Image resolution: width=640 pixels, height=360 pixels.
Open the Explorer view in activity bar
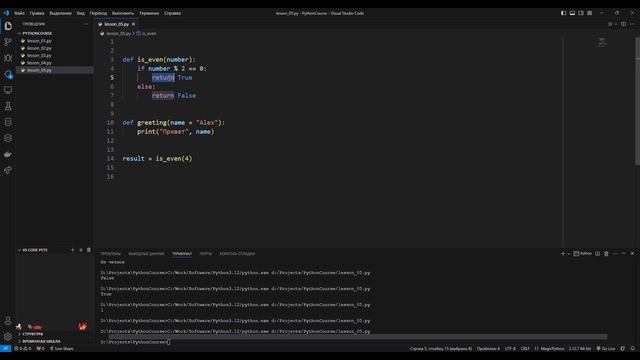pyautogui.click(x=8, y=26)
